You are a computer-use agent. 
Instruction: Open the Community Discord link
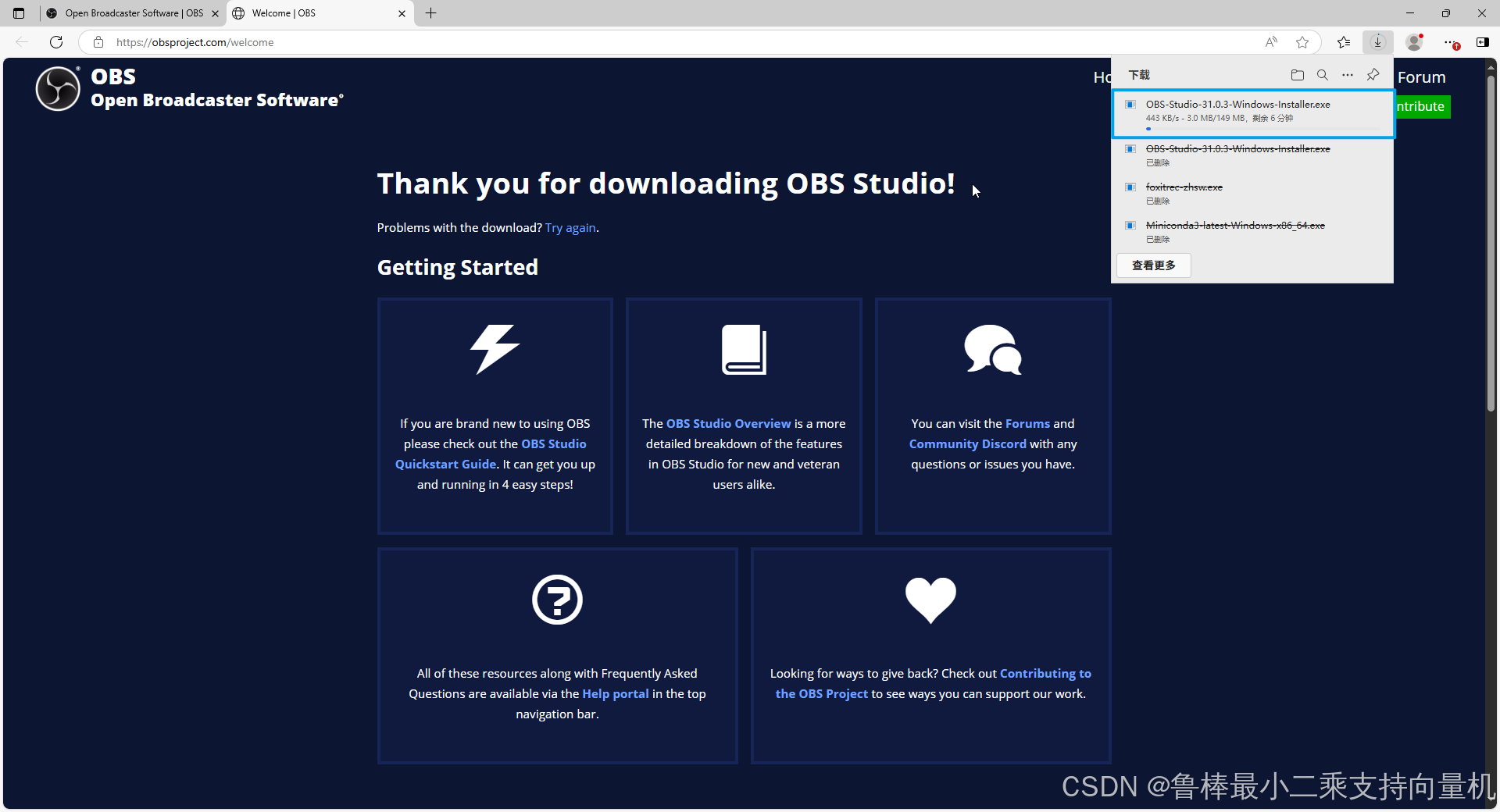(967, 444)
